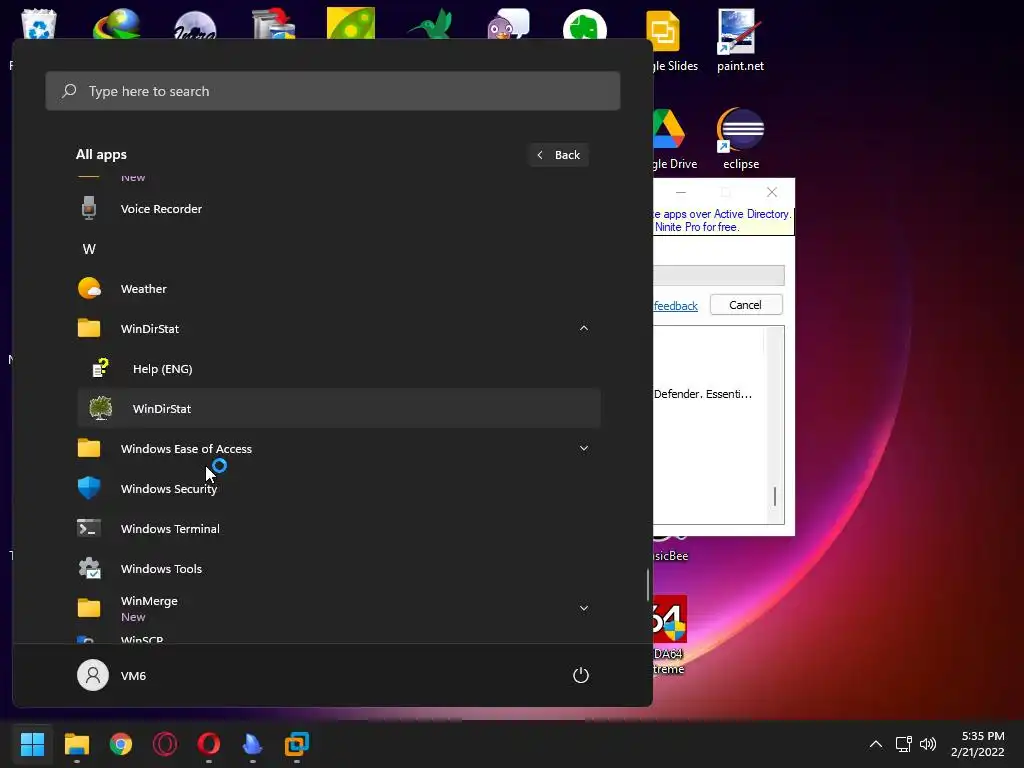Open the Weather app icon
The height and width of the screenshot is (768, 1024).
click(89, 288)
